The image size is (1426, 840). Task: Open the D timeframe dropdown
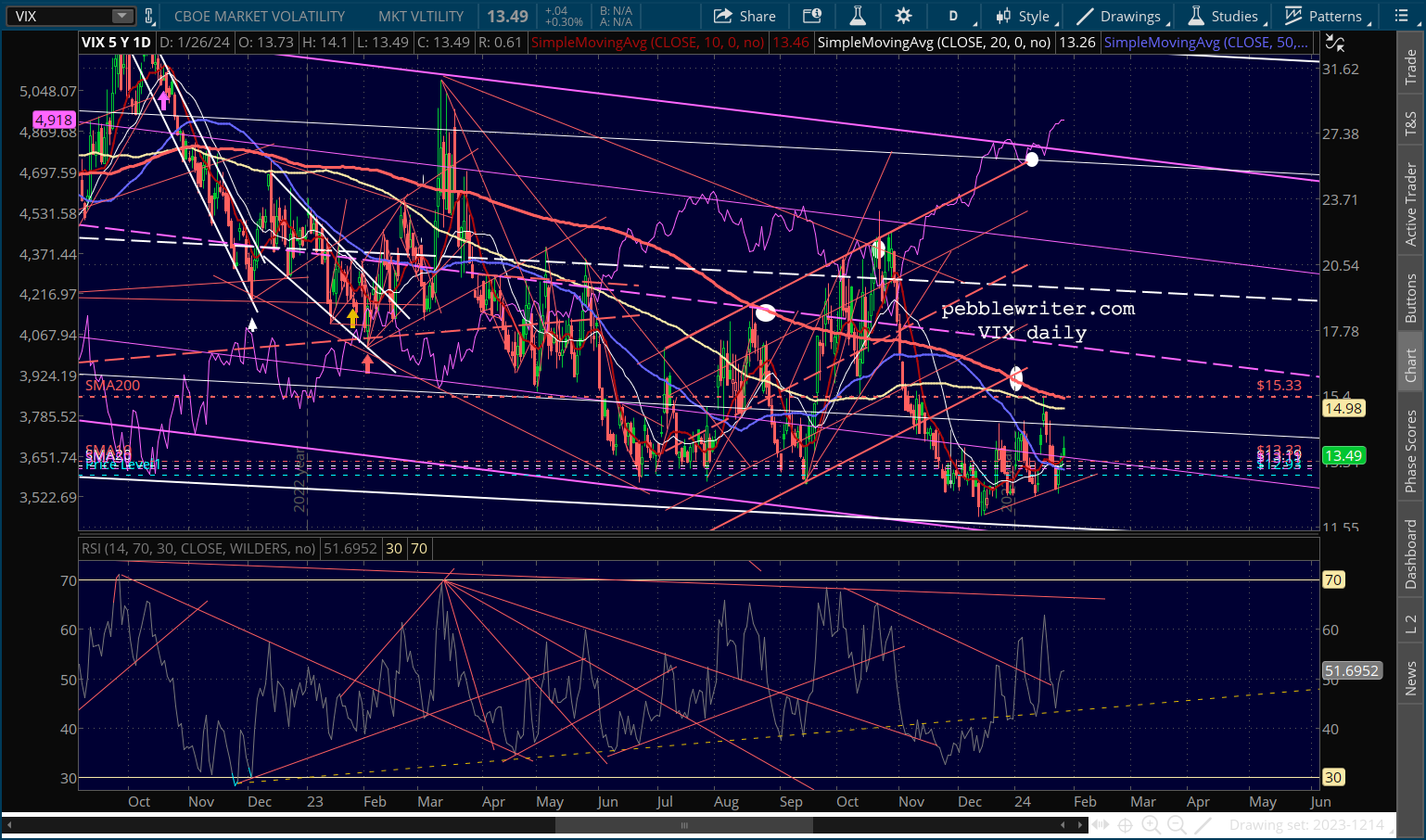[x=958, y=16]
